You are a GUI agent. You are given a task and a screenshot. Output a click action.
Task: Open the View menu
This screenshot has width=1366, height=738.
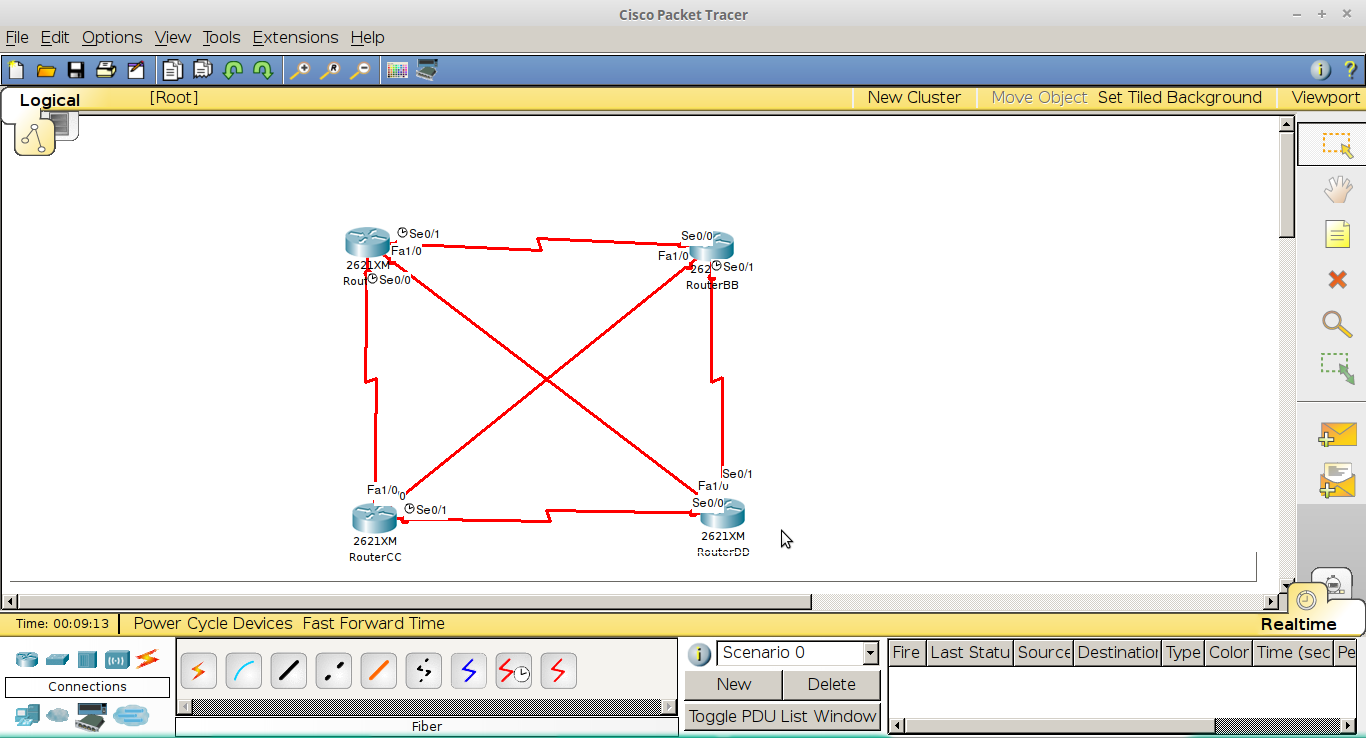173,37
